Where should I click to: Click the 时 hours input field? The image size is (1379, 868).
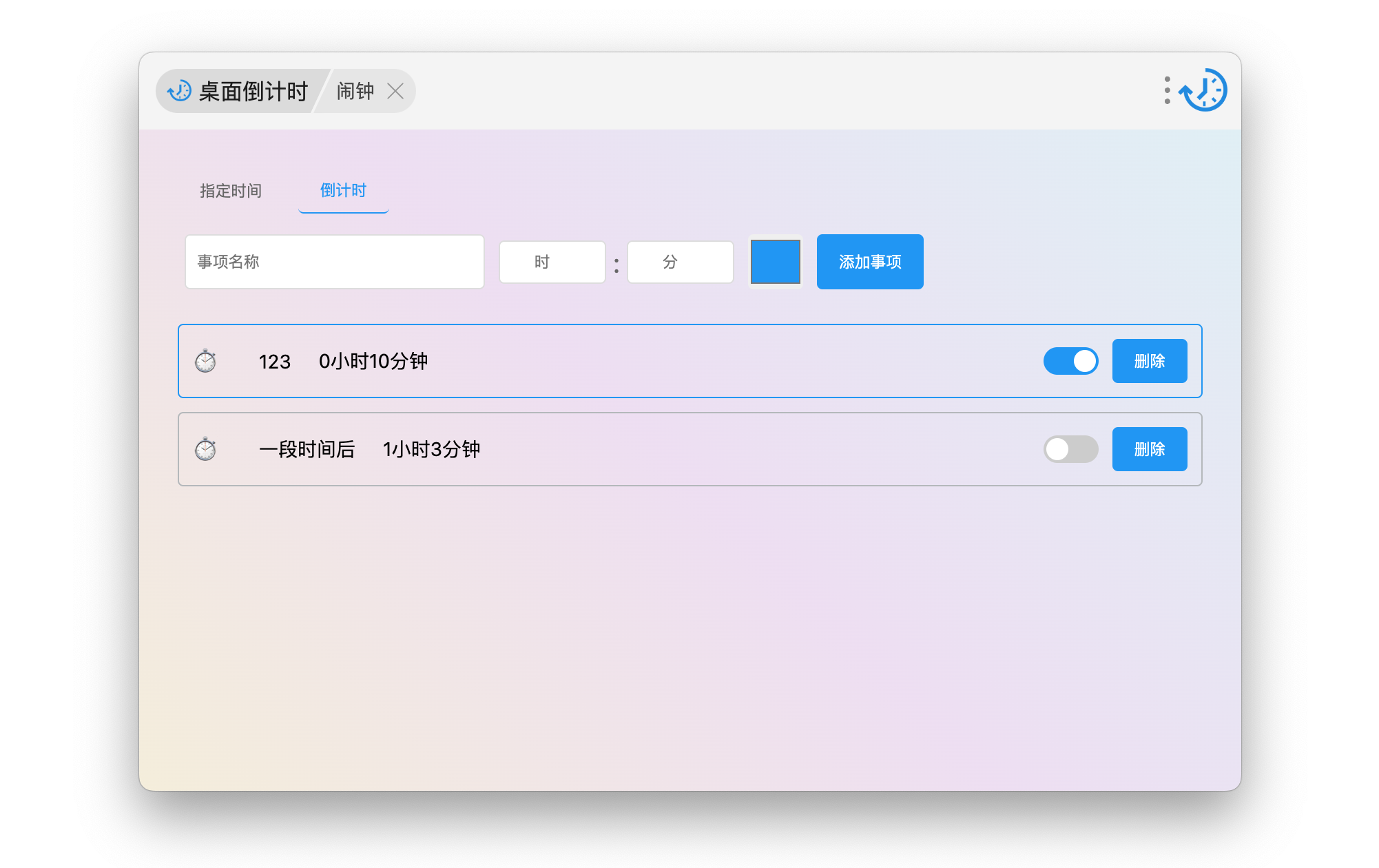552,262
